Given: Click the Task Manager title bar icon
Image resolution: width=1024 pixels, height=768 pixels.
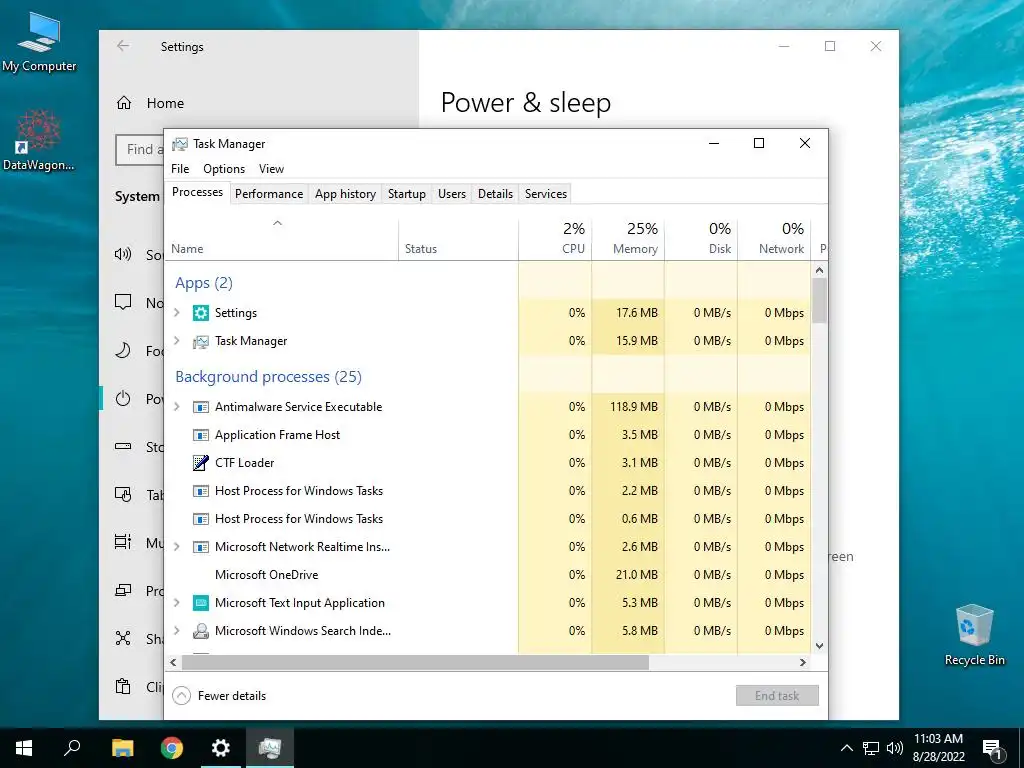Looking at the screenshot, I should pos(180,144).
